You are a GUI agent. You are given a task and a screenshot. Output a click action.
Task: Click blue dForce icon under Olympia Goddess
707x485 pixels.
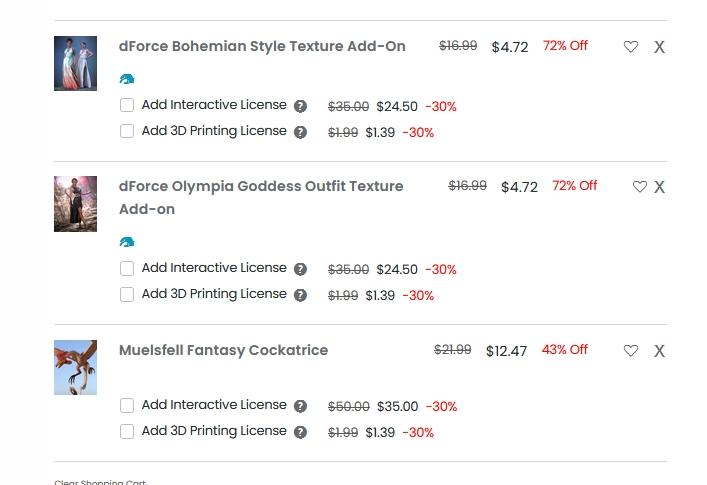click(127, 242)
